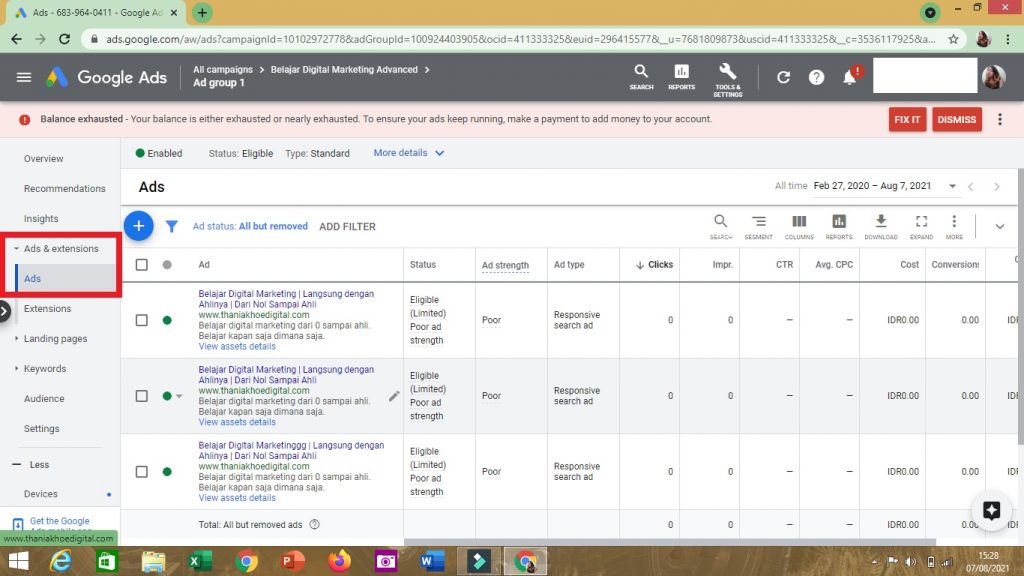Image resolution: width=1024 pixels, height=576 pixels.
Task: Go to Extensions in the left sidebar
Action: coord(48,309)
